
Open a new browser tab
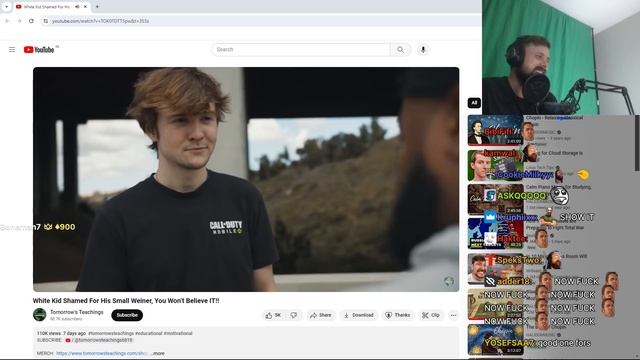click(x=97, y=7)
